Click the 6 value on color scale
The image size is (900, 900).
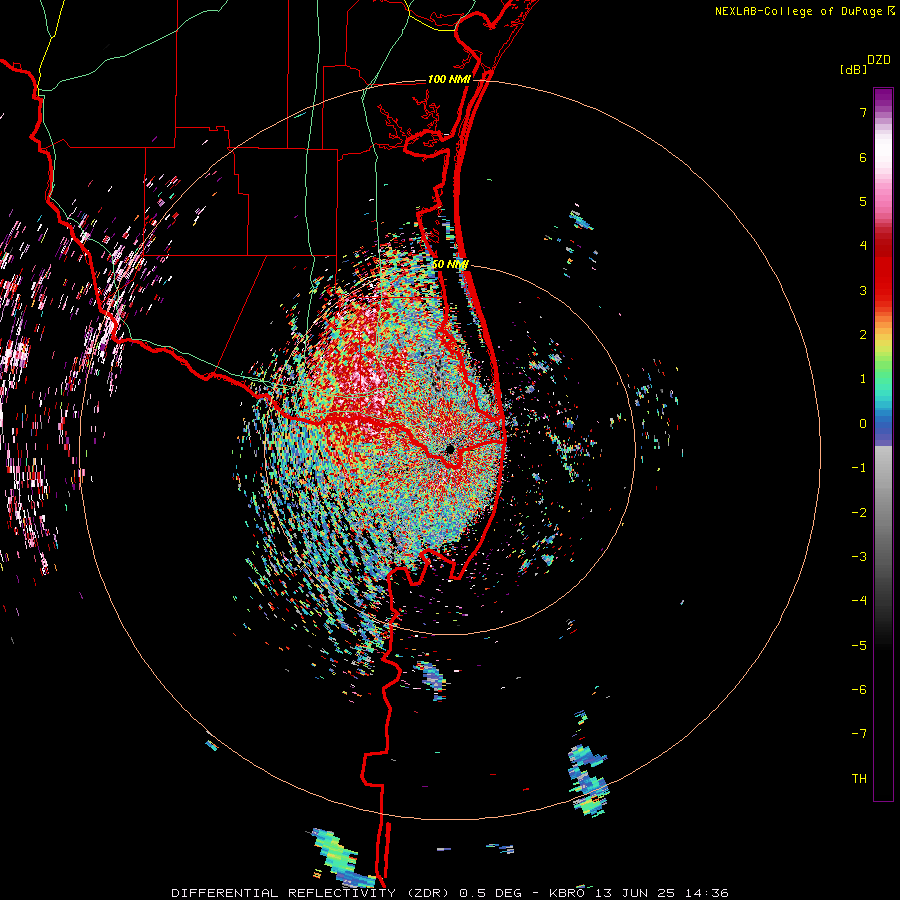point(863,157)
